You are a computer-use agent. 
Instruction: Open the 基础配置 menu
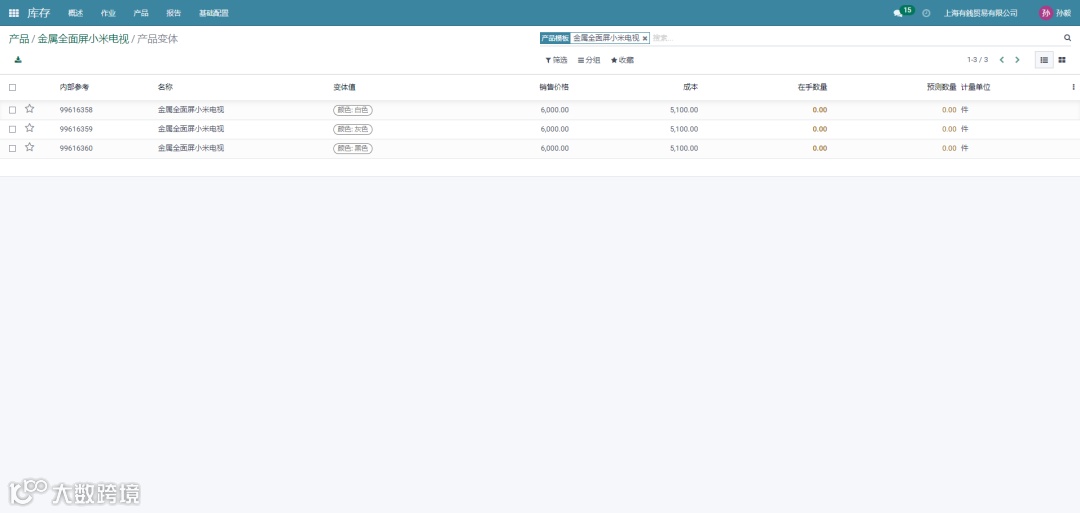pyautogui.click(x=214, y=13)
